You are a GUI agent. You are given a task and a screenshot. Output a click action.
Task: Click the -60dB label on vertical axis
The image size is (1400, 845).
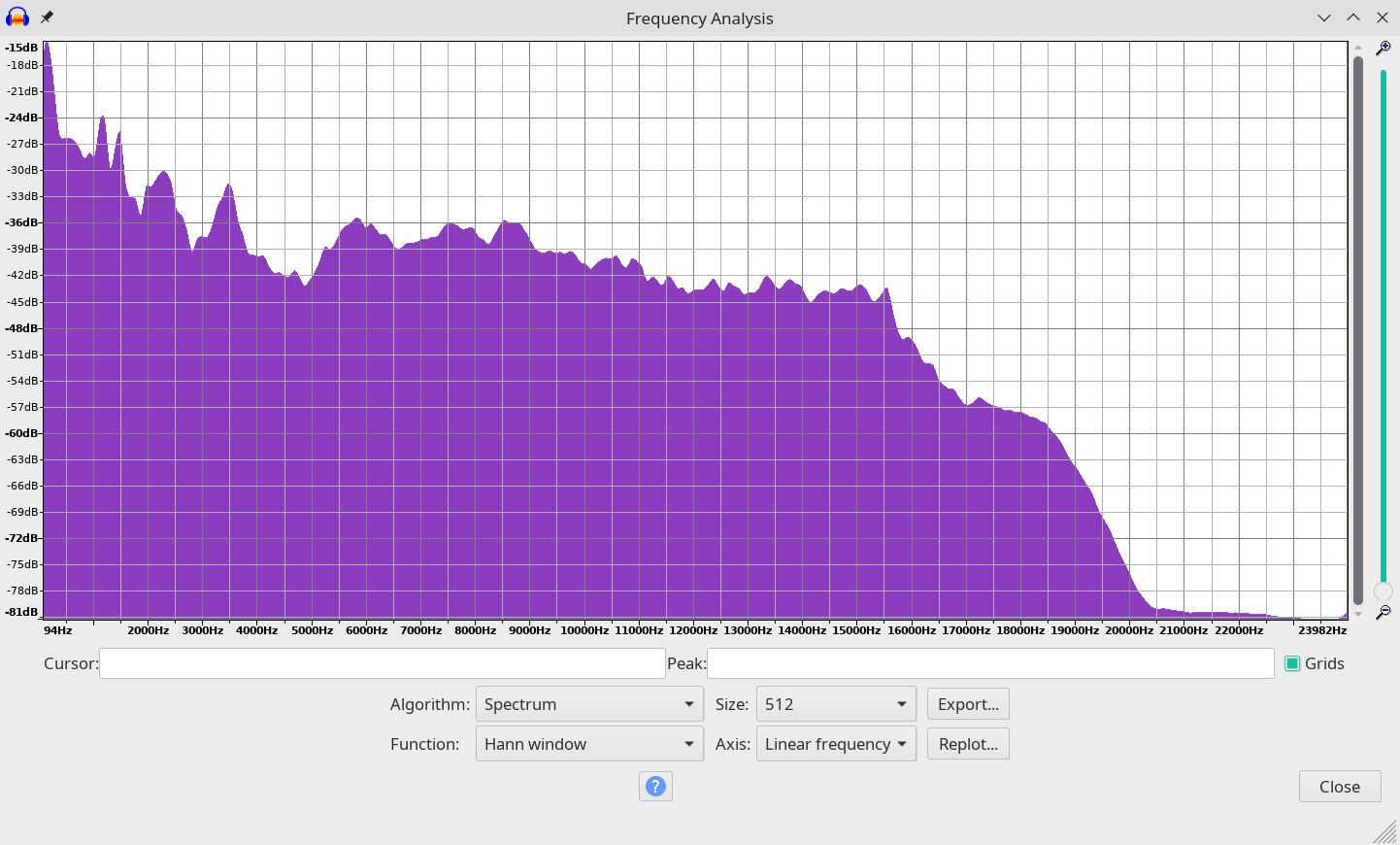21,433
